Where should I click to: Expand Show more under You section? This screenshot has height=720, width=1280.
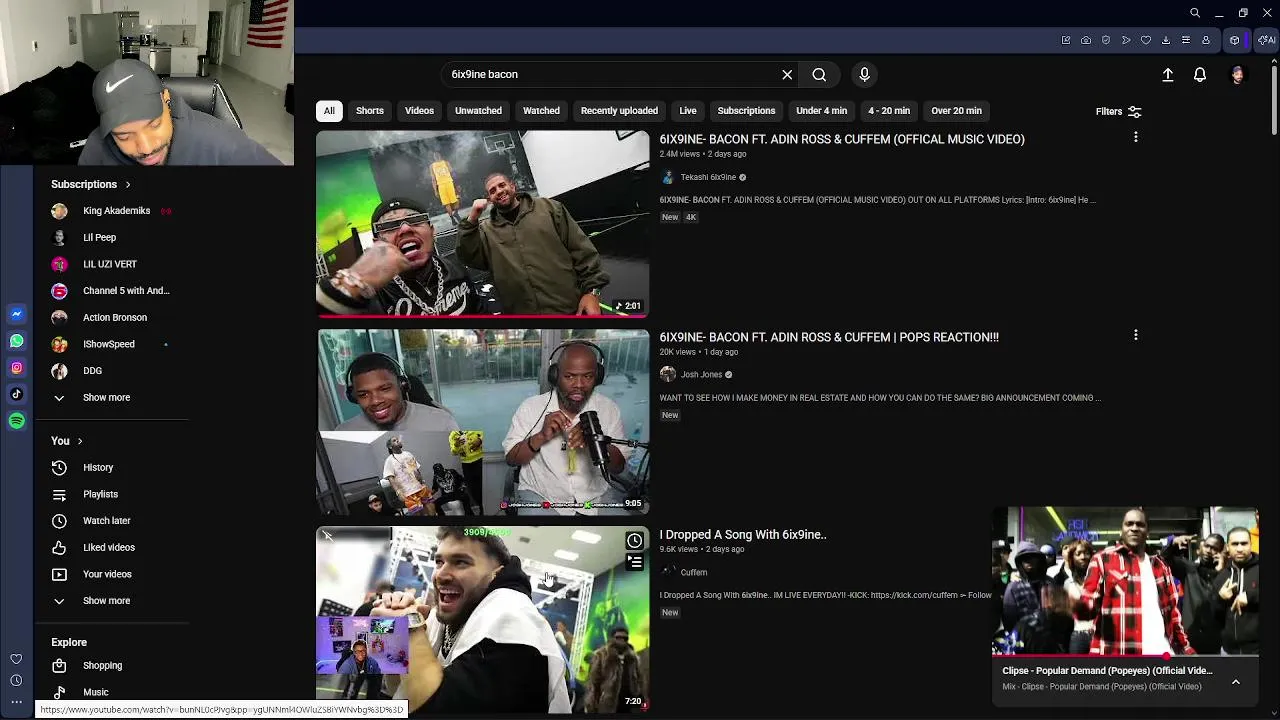coord(106,601)
